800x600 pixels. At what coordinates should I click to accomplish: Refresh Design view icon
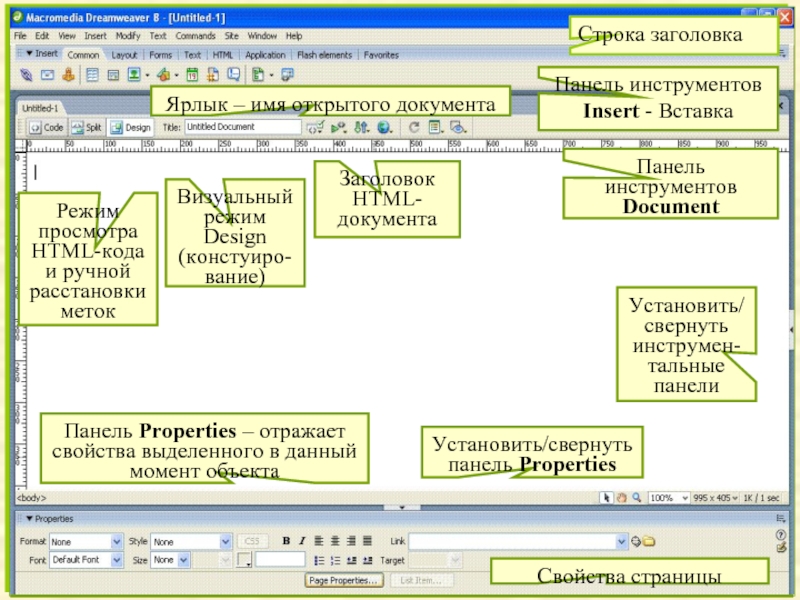point(414,127)
